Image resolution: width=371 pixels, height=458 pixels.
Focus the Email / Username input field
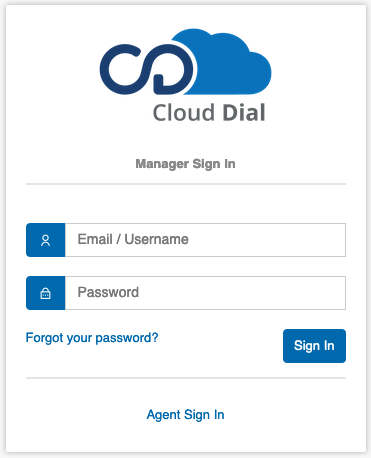coord(205,240)
